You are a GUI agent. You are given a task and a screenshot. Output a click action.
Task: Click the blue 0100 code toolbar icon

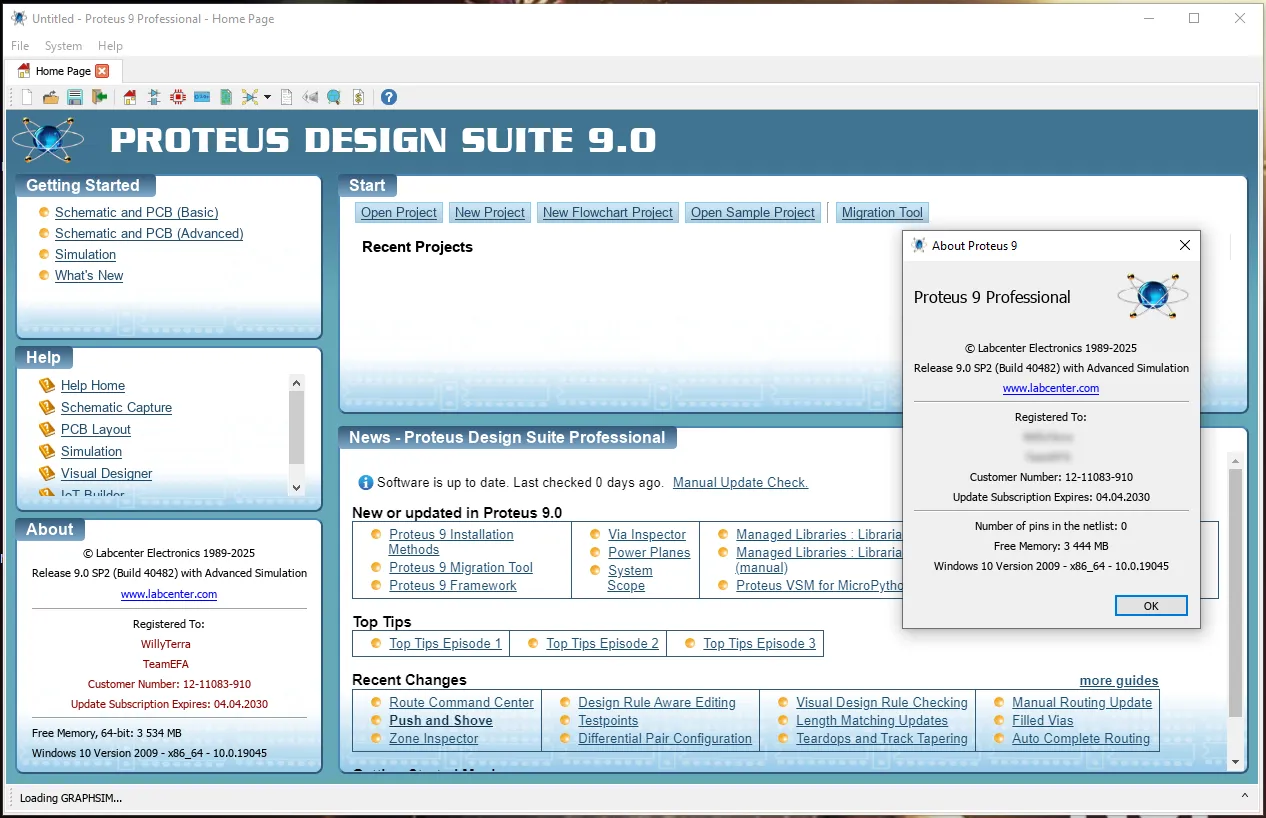202,97
